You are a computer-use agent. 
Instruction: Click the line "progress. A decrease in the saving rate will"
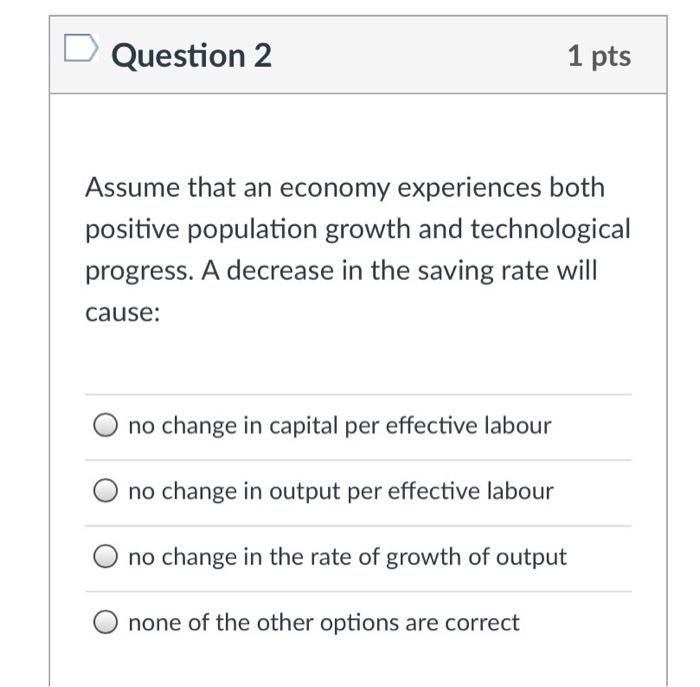tap(341, 271)
